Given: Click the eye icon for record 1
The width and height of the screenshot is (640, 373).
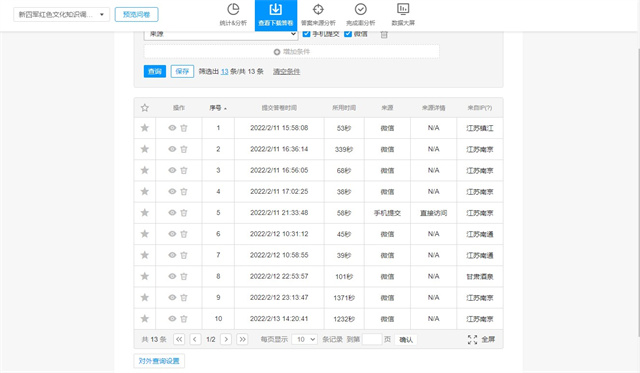Looking at the screenshot, I should (x=172, y=128).
